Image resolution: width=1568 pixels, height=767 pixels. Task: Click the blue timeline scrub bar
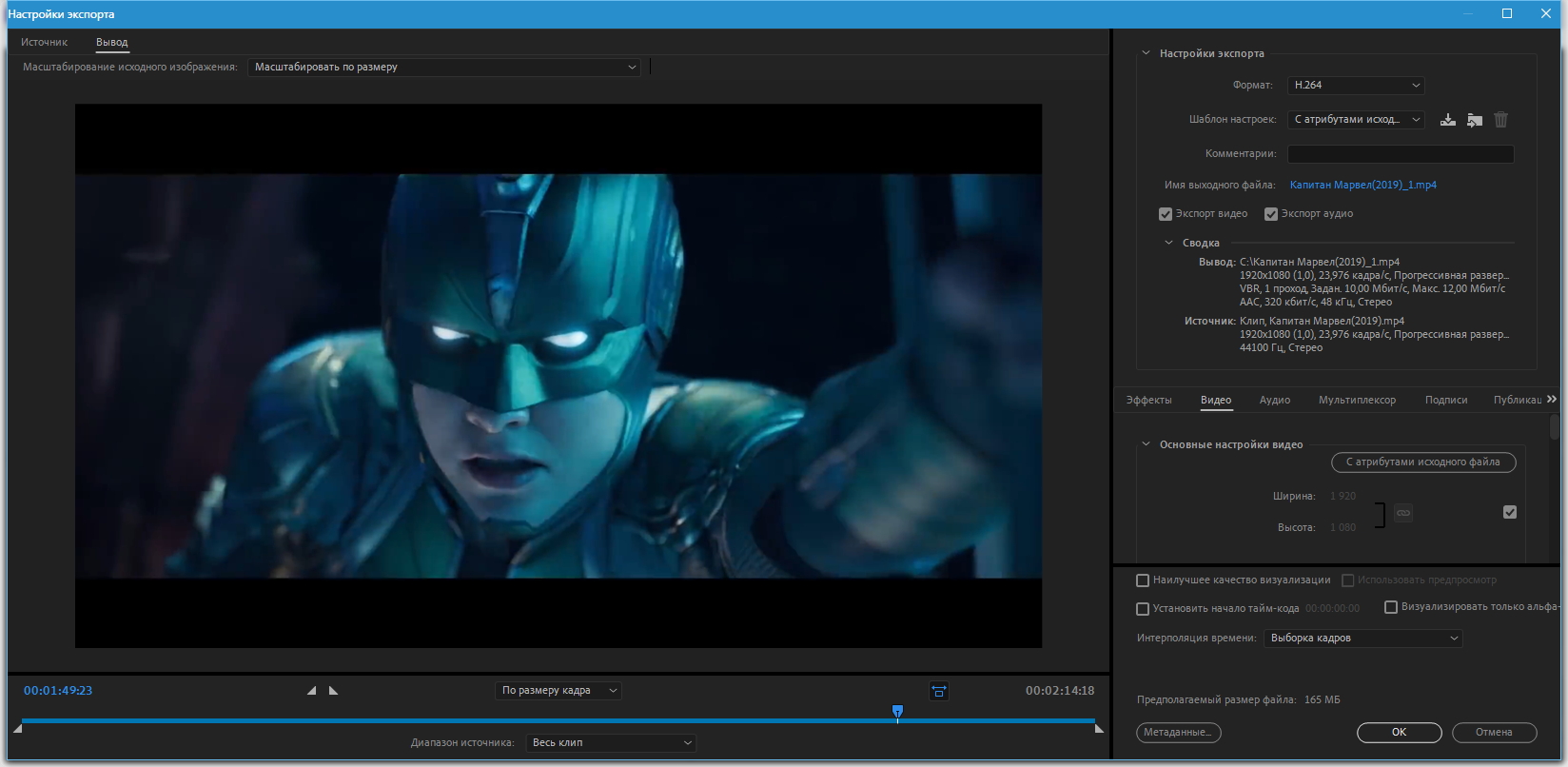pyautogui.click(x=559, y=721)
